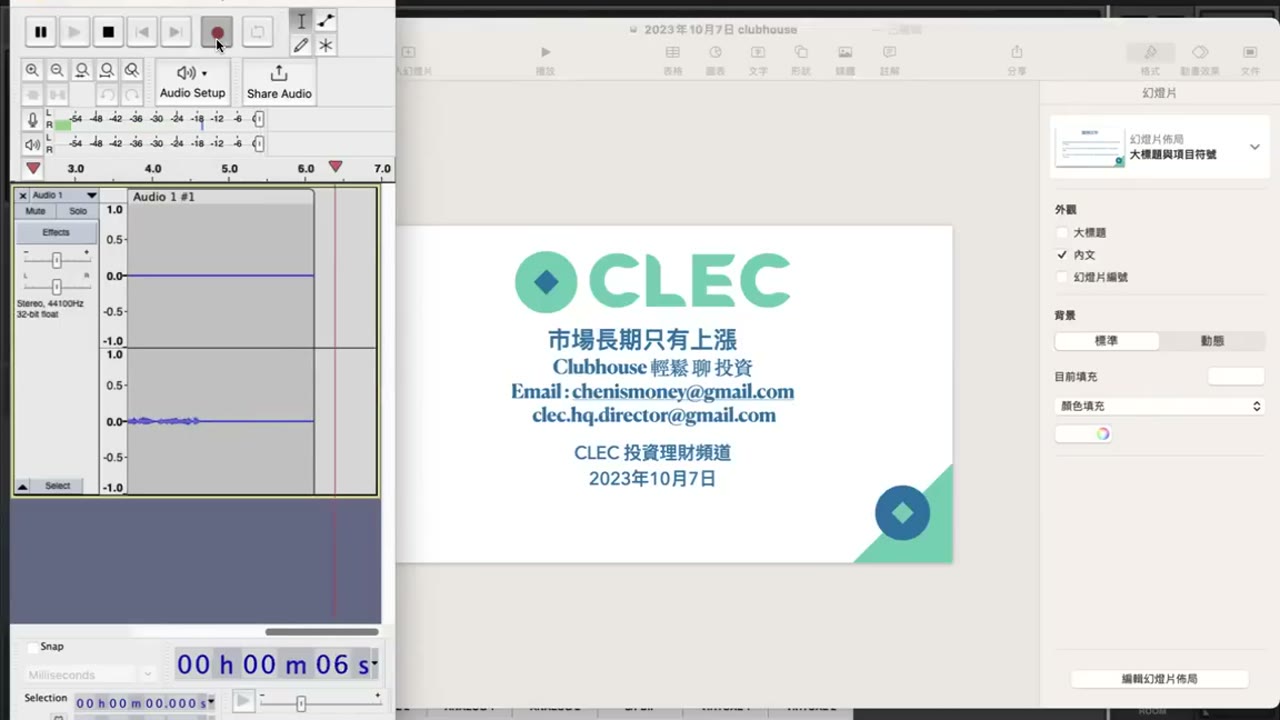The width and height of the screenshot is (1280, 720).
Task: Open Effects for Audio 1 track
Action: click(x=56, y=232)
